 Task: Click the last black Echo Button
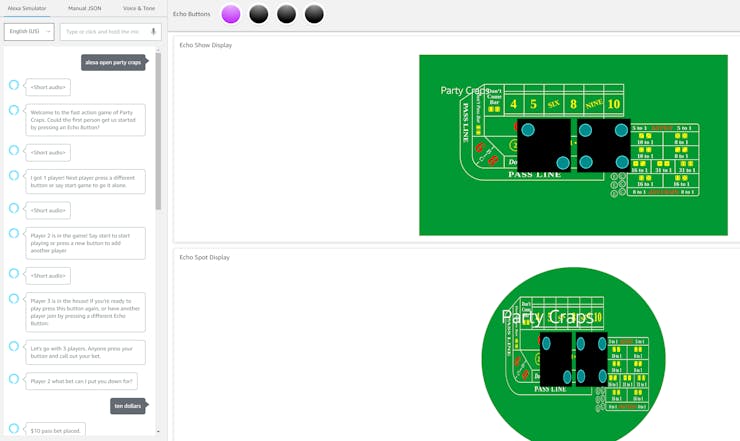tap(314, 14)
